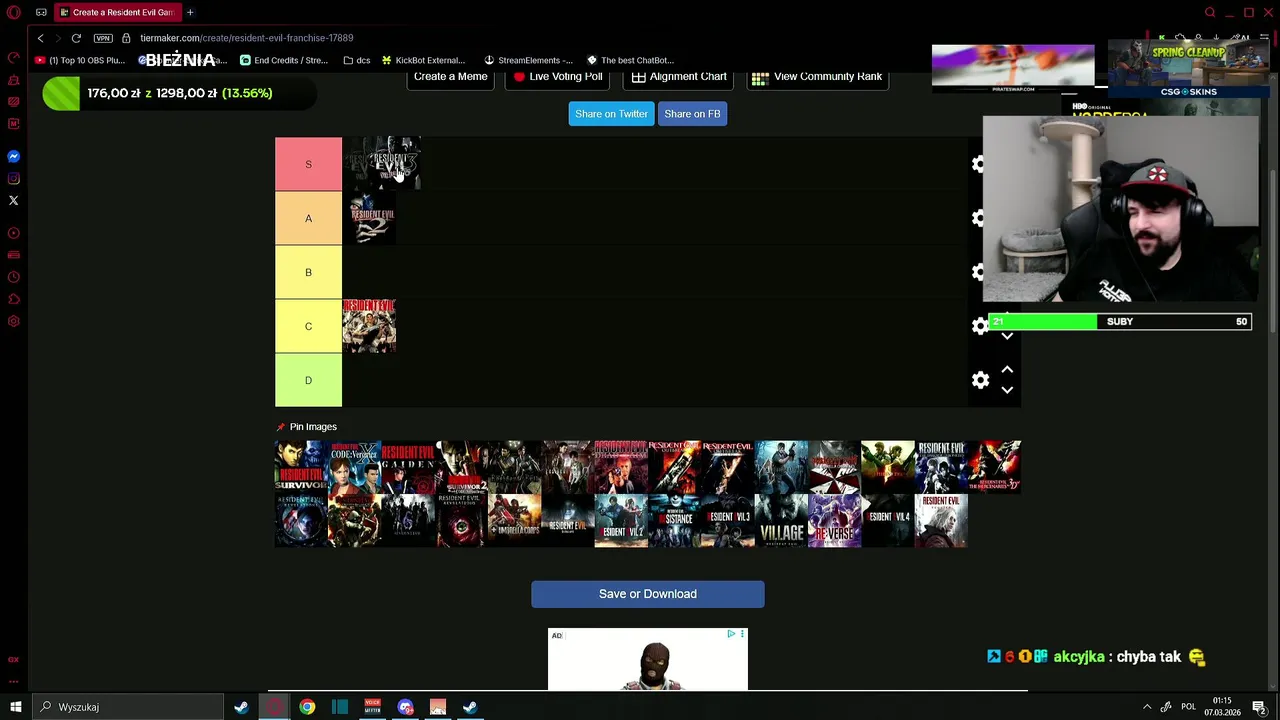This screenshot has height=720, width=1280.
Task: Toggle the browser VPN badge
Action: click(103, 38)
